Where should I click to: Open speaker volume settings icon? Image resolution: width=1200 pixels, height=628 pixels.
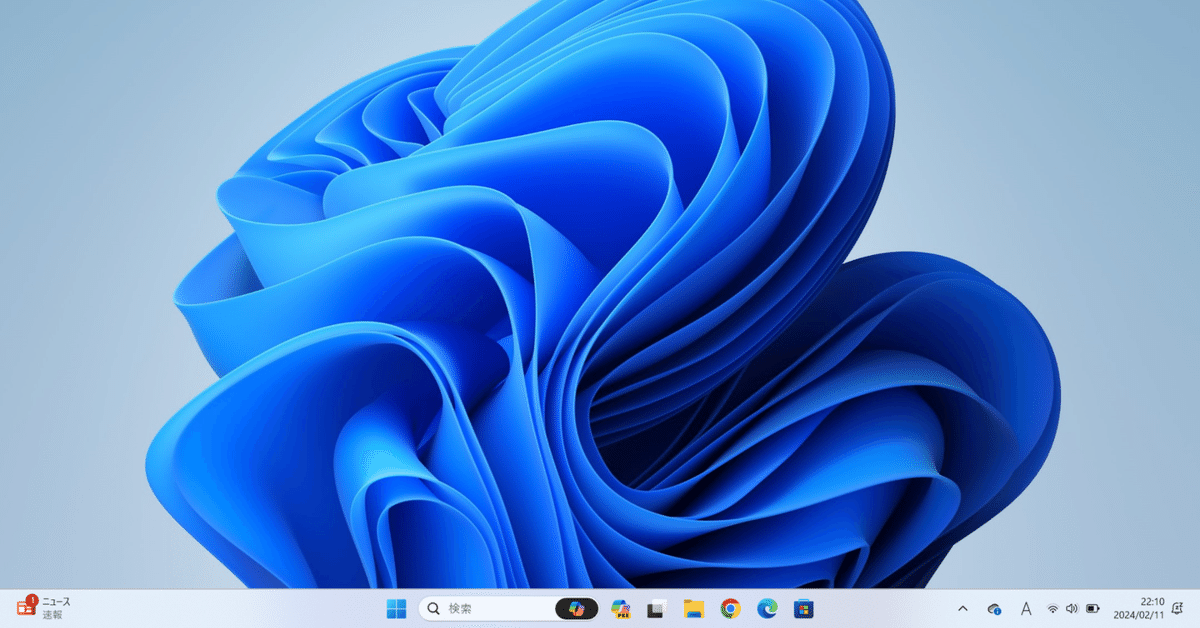click(1072, 608)
